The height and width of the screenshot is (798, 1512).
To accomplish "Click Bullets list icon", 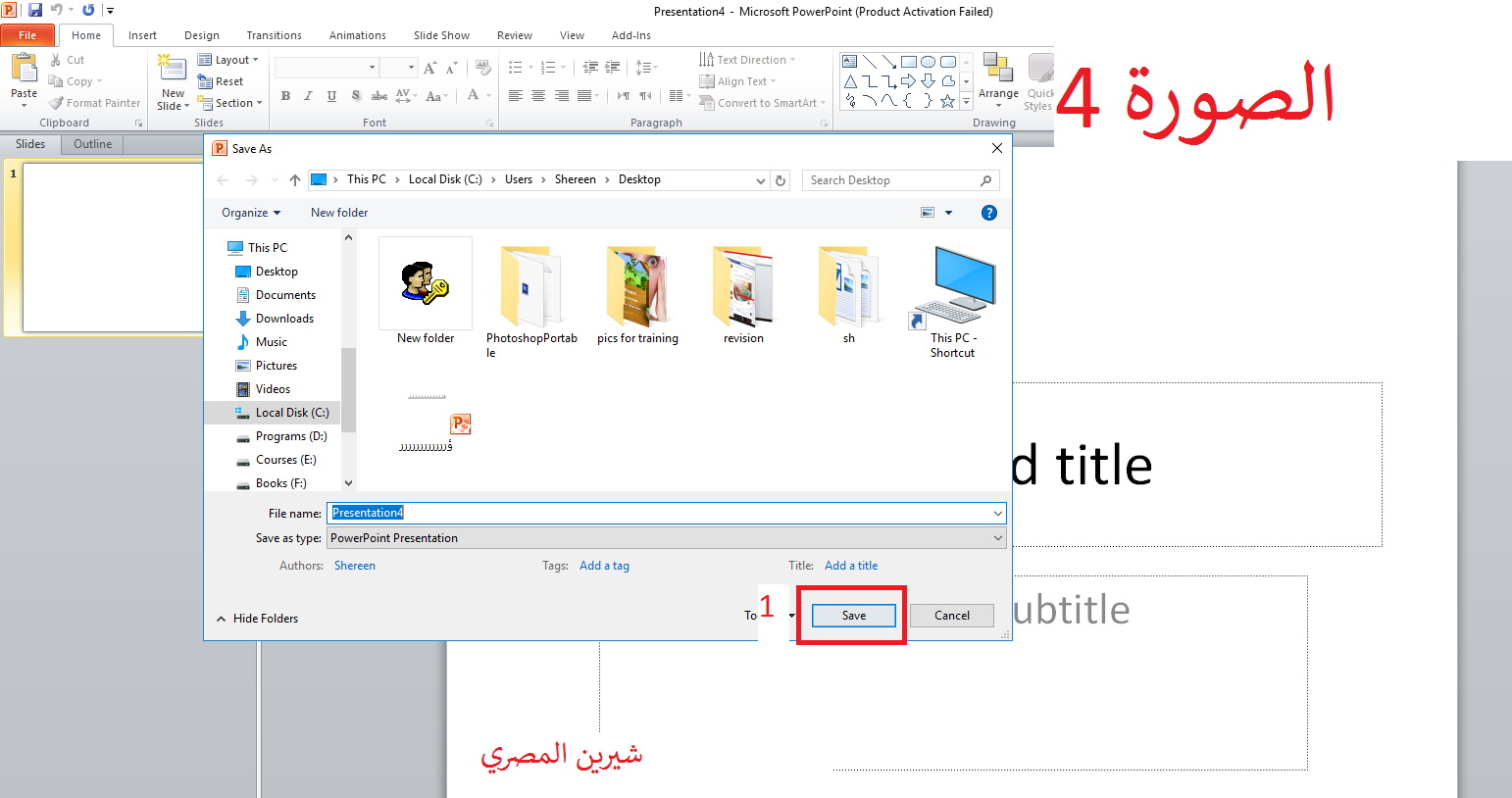I will click(x=516, y=68).
